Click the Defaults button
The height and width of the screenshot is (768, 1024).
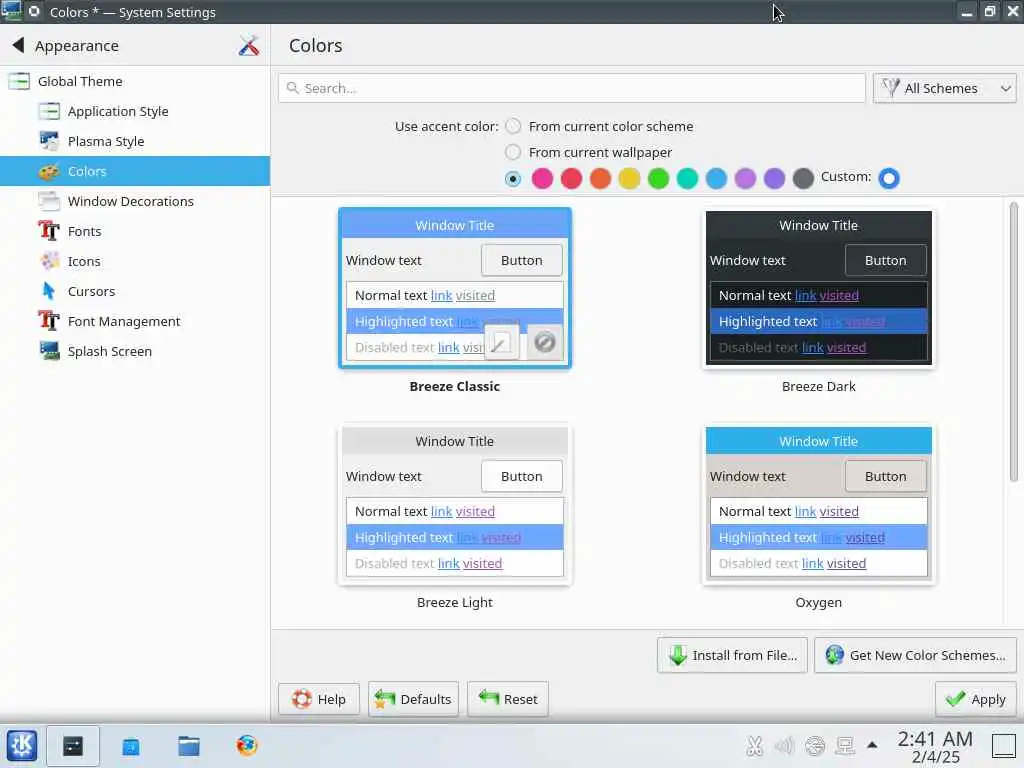click(x=413, y=699)
